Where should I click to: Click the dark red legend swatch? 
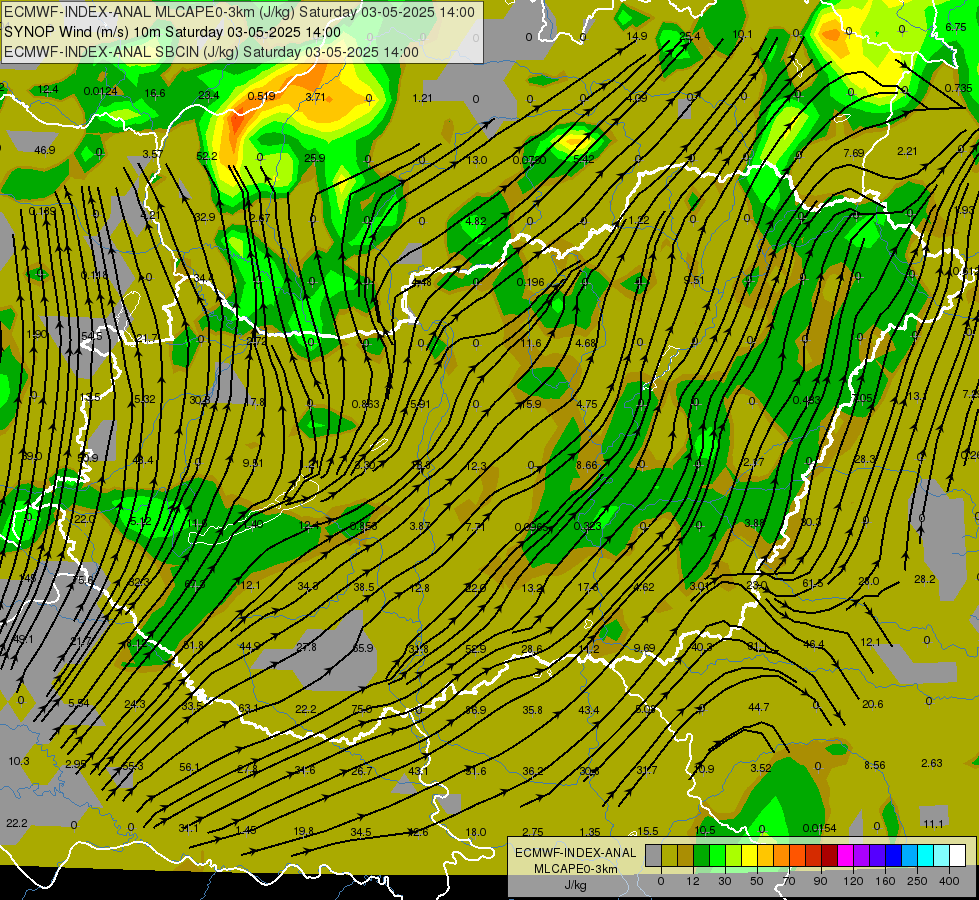[x=829, y=856]
